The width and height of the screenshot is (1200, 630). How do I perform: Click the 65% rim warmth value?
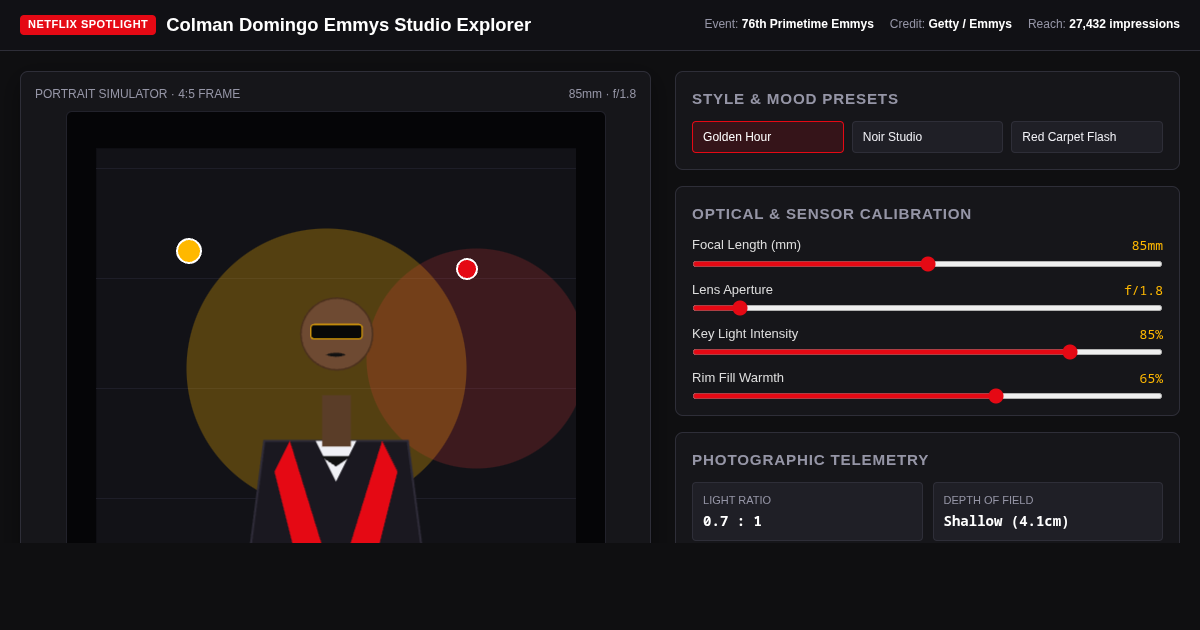(x=1151, y=379)
